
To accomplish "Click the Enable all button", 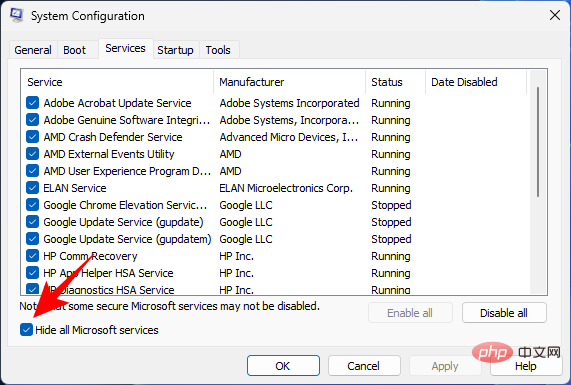I will [x=410, y=313].
